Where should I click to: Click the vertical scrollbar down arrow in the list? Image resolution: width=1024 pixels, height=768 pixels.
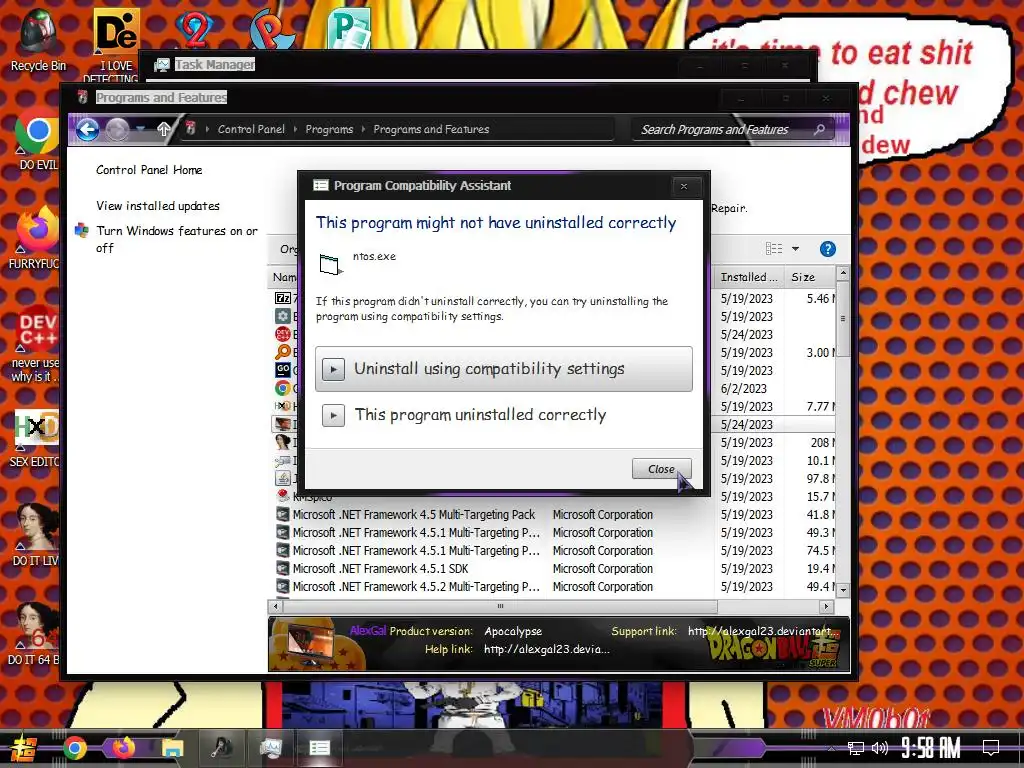[843, 589]
